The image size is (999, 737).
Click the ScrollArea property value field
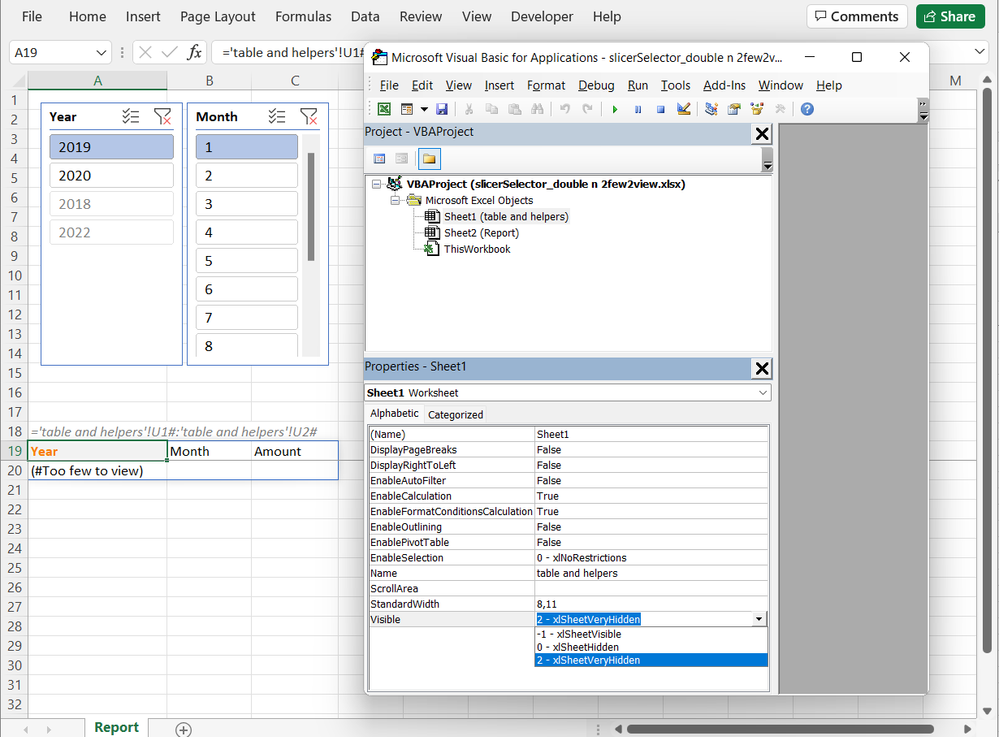click(651, 589)
